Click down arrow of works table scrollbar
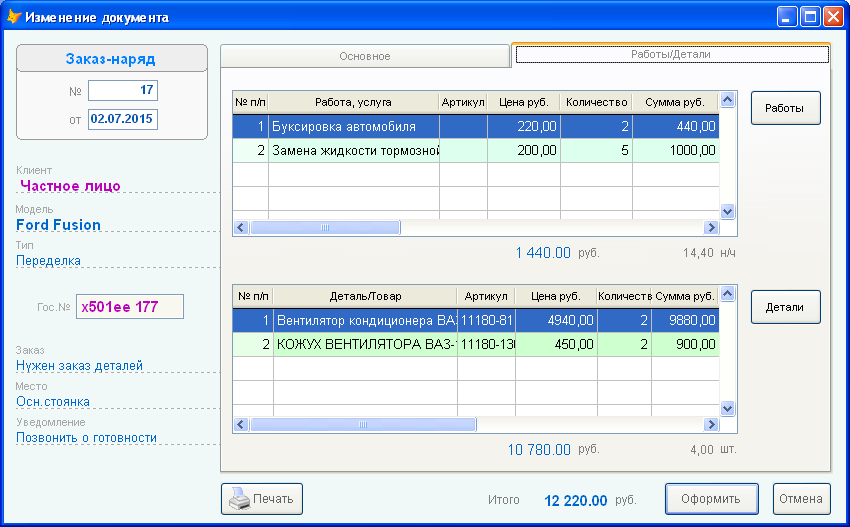Image resolution: width=850 pixels, height=527 pixels. click(x=727, y=211)
